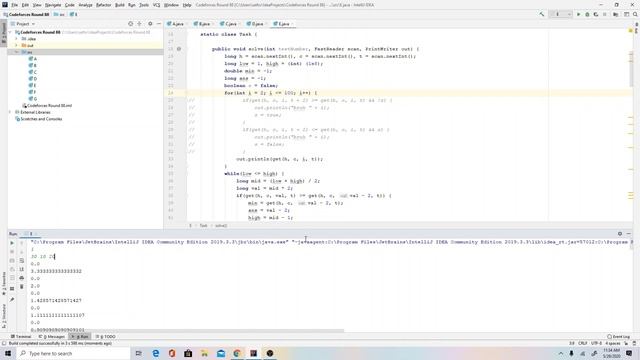Switch to the D.java editor tab
Screen dimensions: 640x360
255,24
